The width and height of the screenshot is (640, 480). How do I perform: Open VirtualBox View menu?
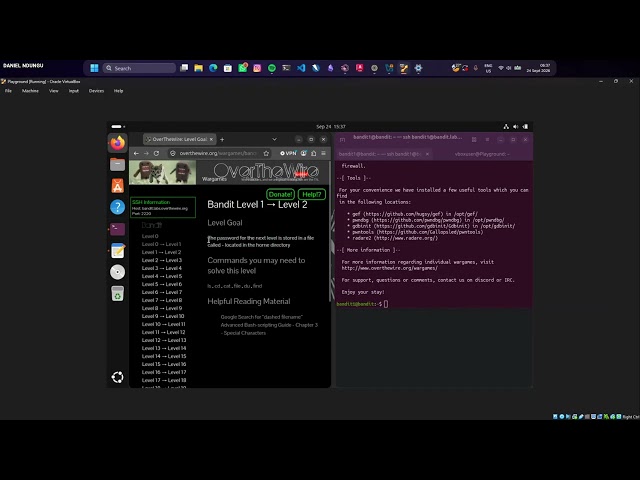pyautogui.click(x=53, y=91)
